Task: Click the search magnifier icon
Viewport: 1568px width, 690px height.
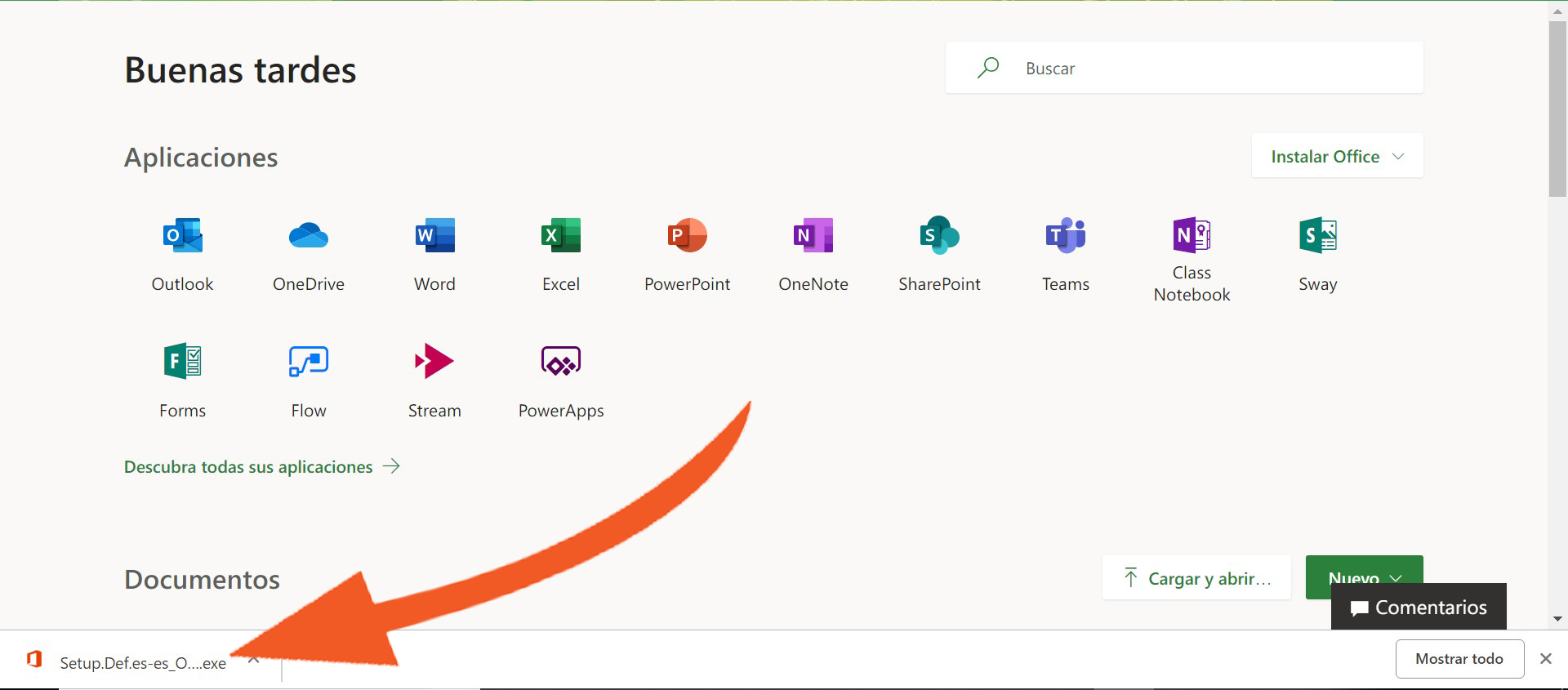Action: coord(988,68)
